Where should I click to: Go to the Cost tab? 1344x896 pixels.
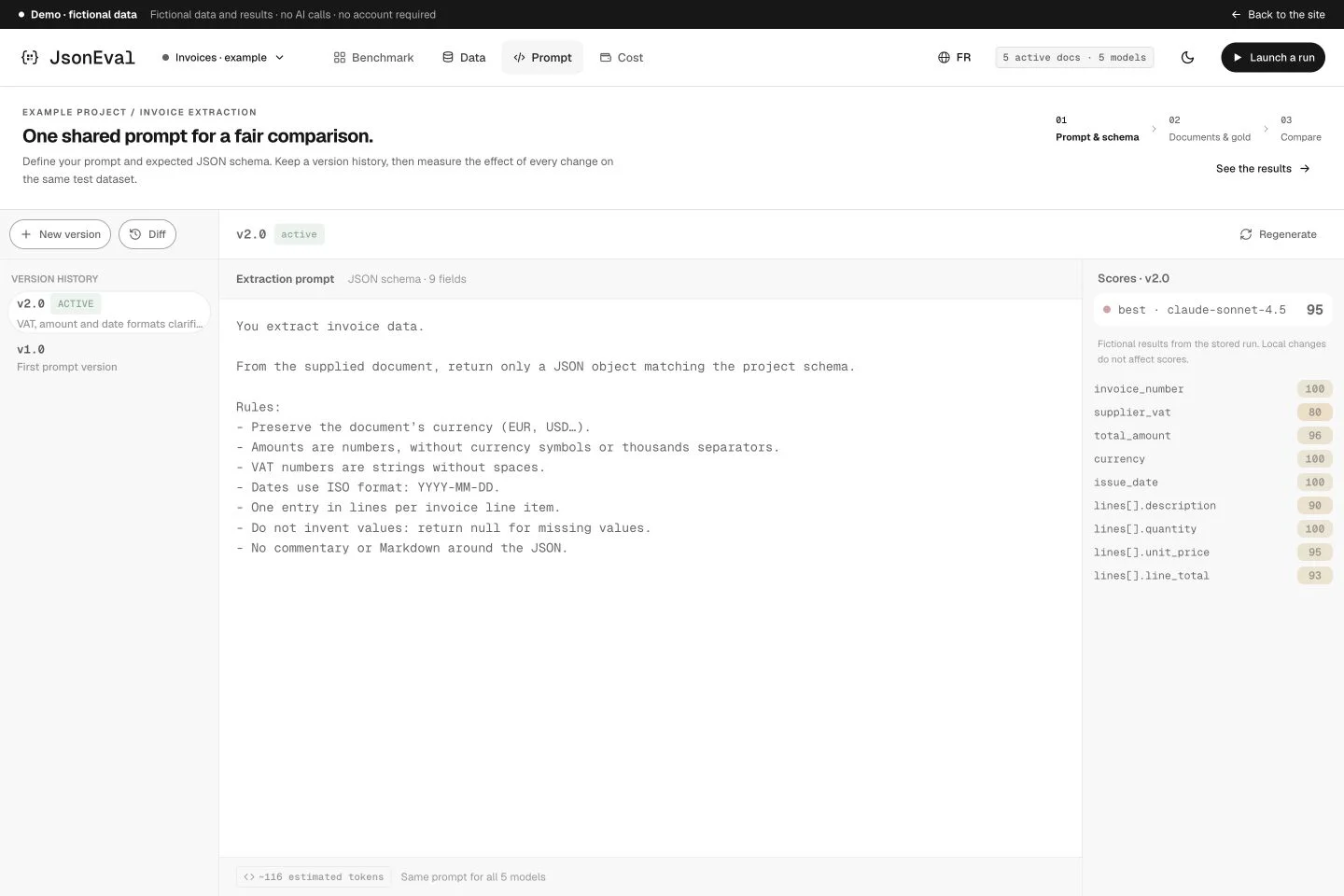(621, 57)
